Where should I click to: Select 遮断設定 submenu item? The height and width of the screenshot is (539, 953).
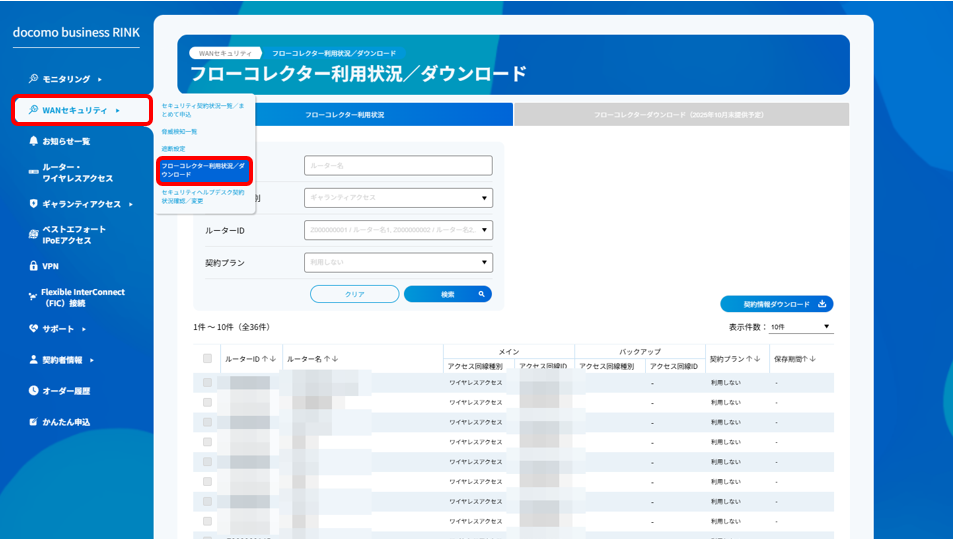pos(173,148)
